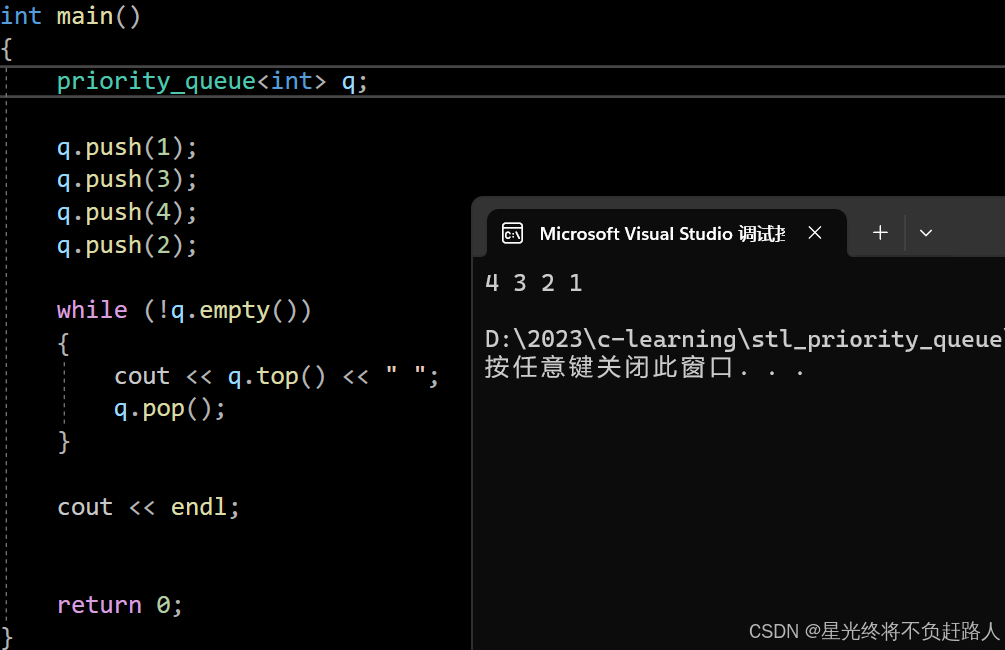Click the cout << q.top() line
The height and width of the screenshot is (650, 1005).
pos(276,376)
